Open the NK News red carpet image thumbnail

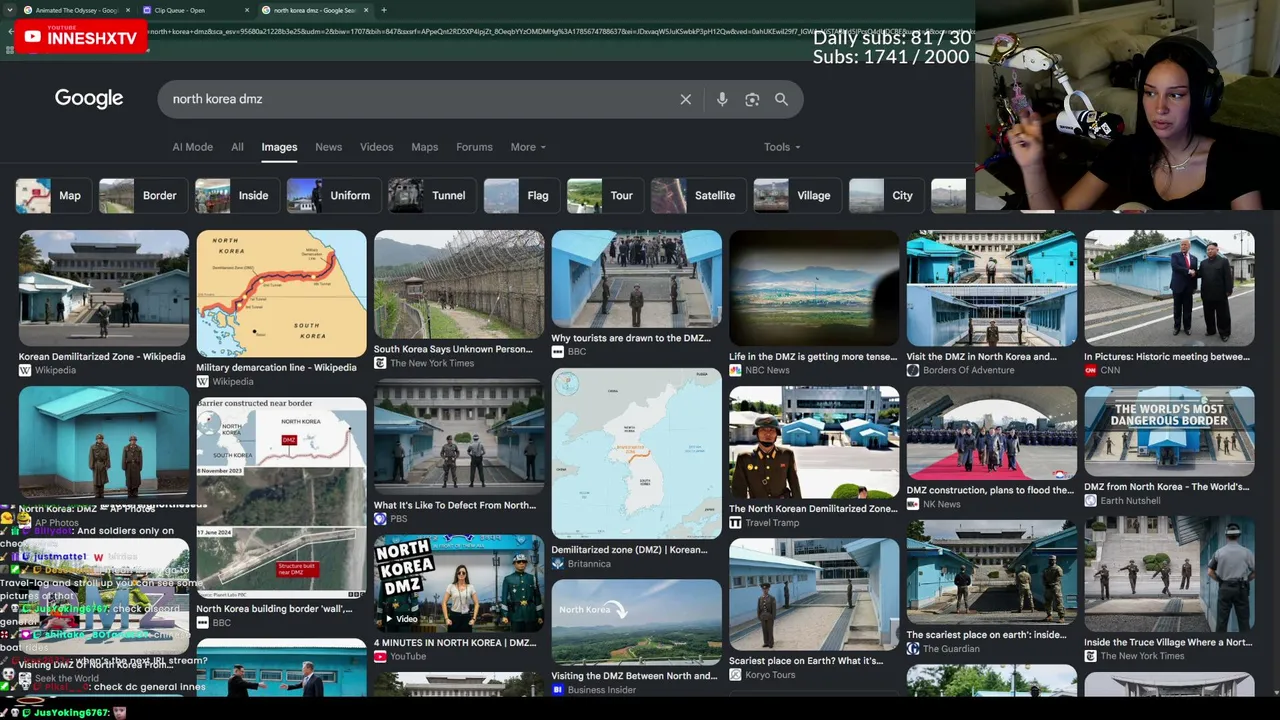coord(992,433)
